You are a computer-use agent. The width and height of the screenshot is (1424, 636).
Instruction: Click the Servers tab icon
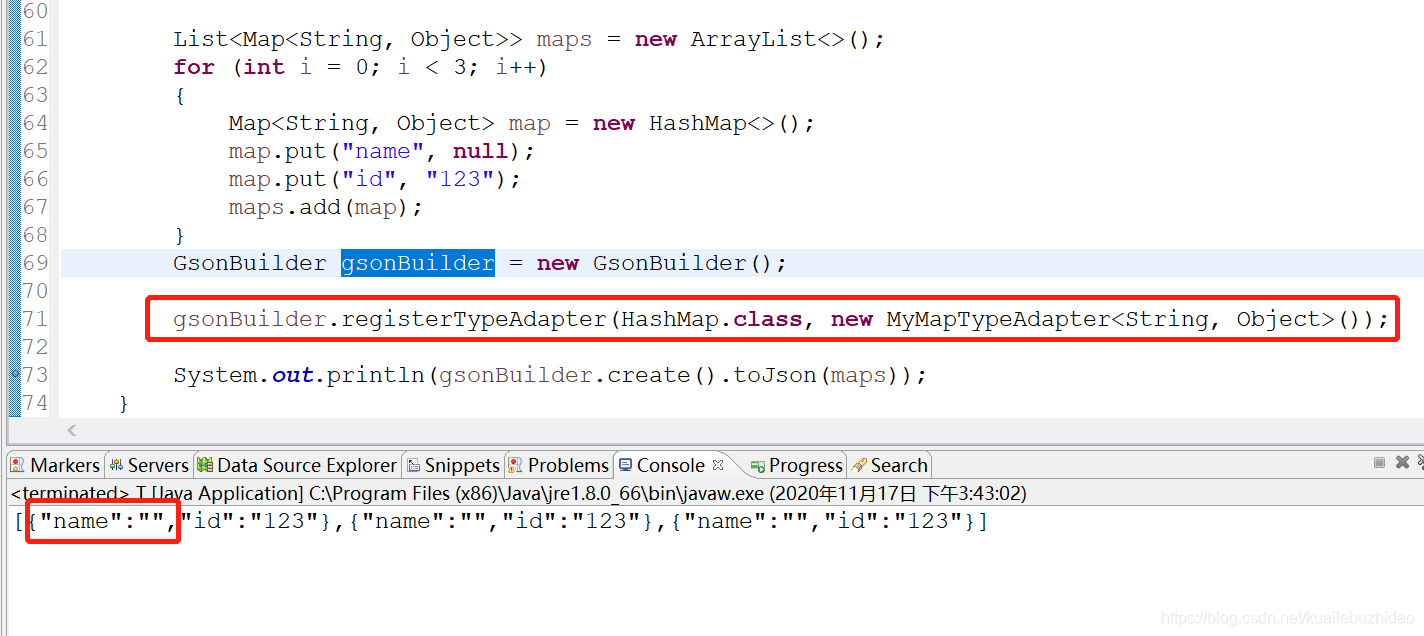pyautogui.click(x=116, y=465)
